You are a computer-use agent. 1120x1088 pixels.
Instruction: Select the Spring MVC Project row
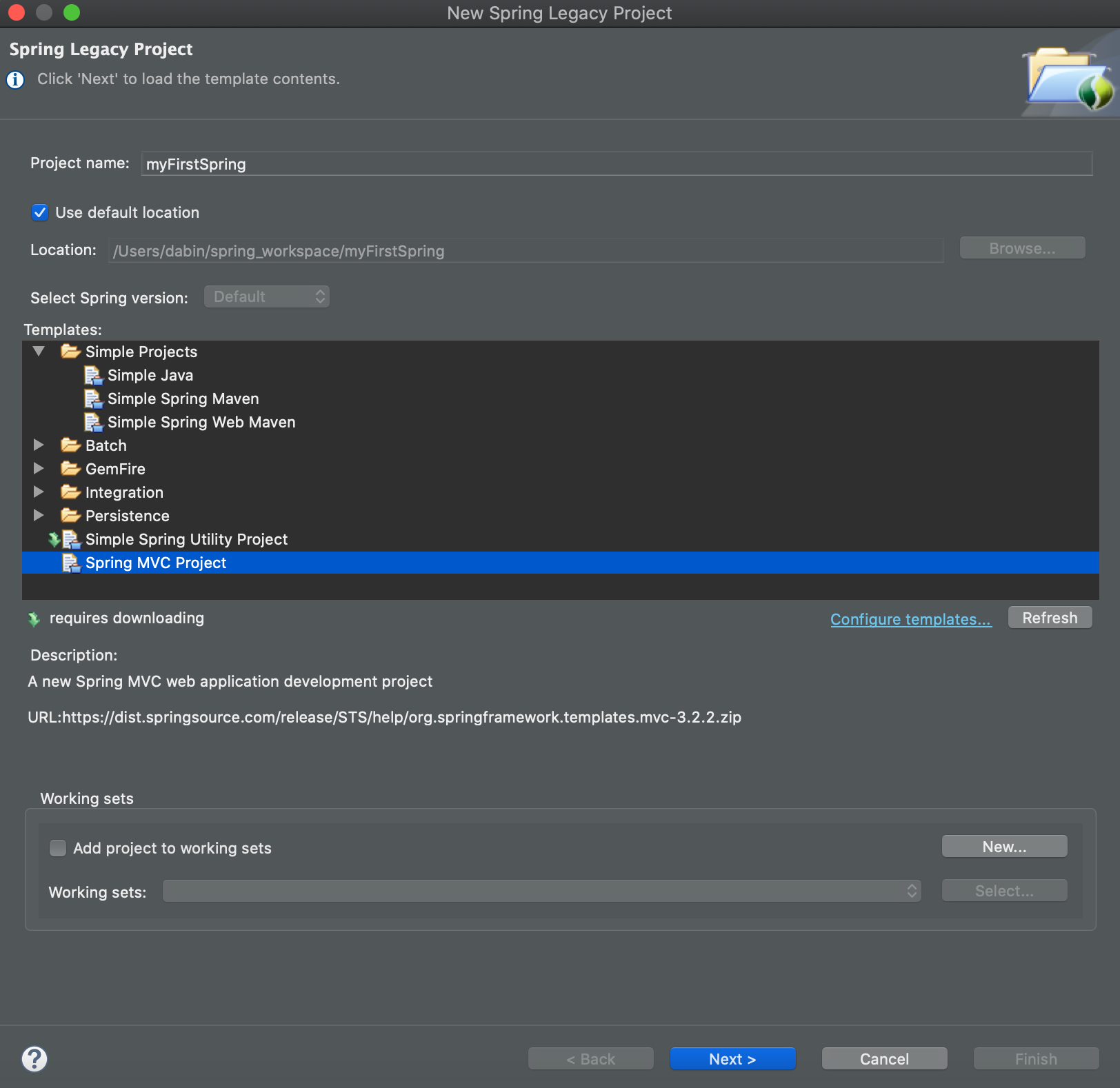pyautogui.click(x=560, y=563)
